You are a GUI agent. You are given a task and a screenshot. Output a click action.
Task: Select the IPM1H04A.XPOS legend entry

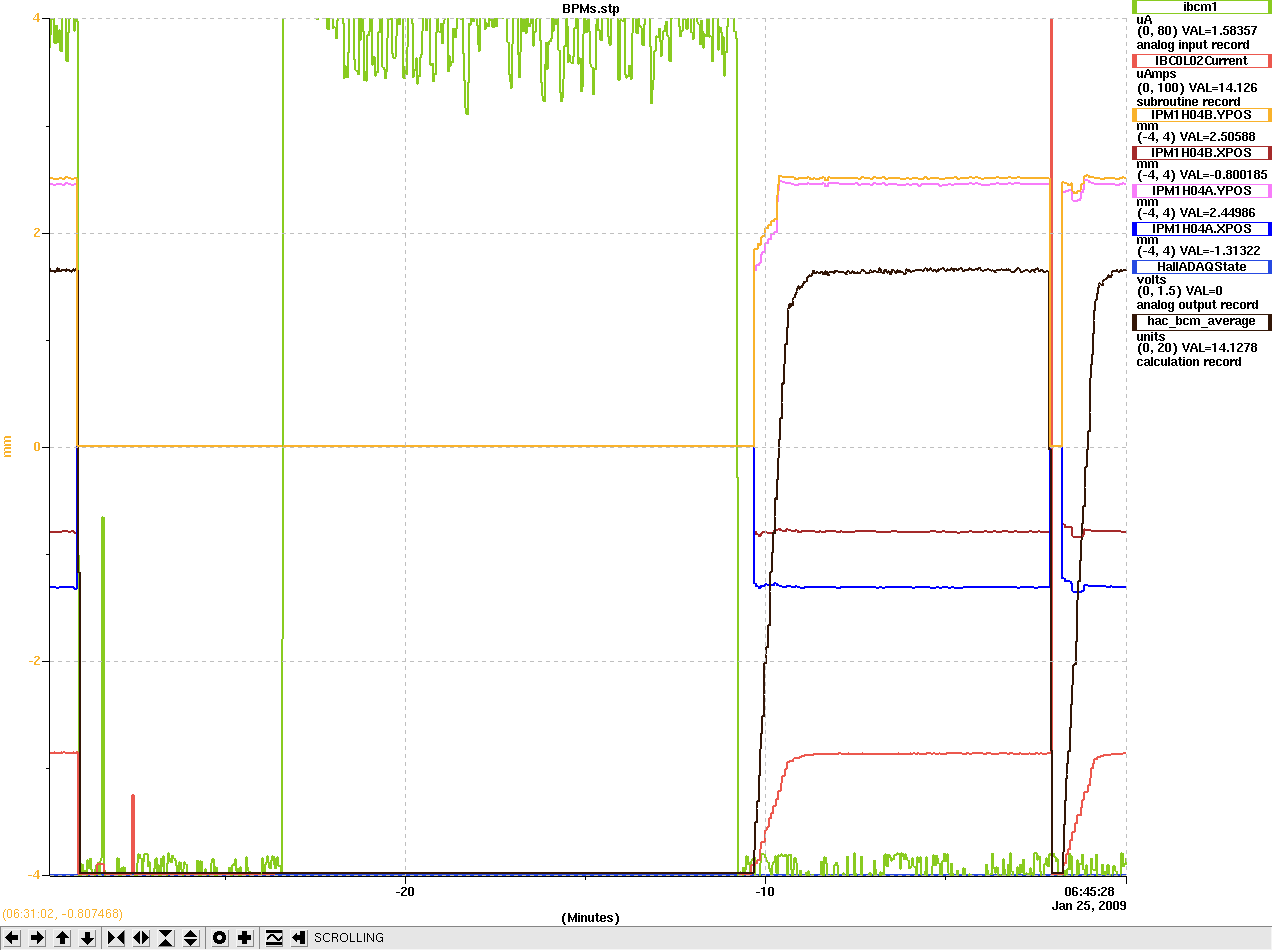tap(1201, 229)
